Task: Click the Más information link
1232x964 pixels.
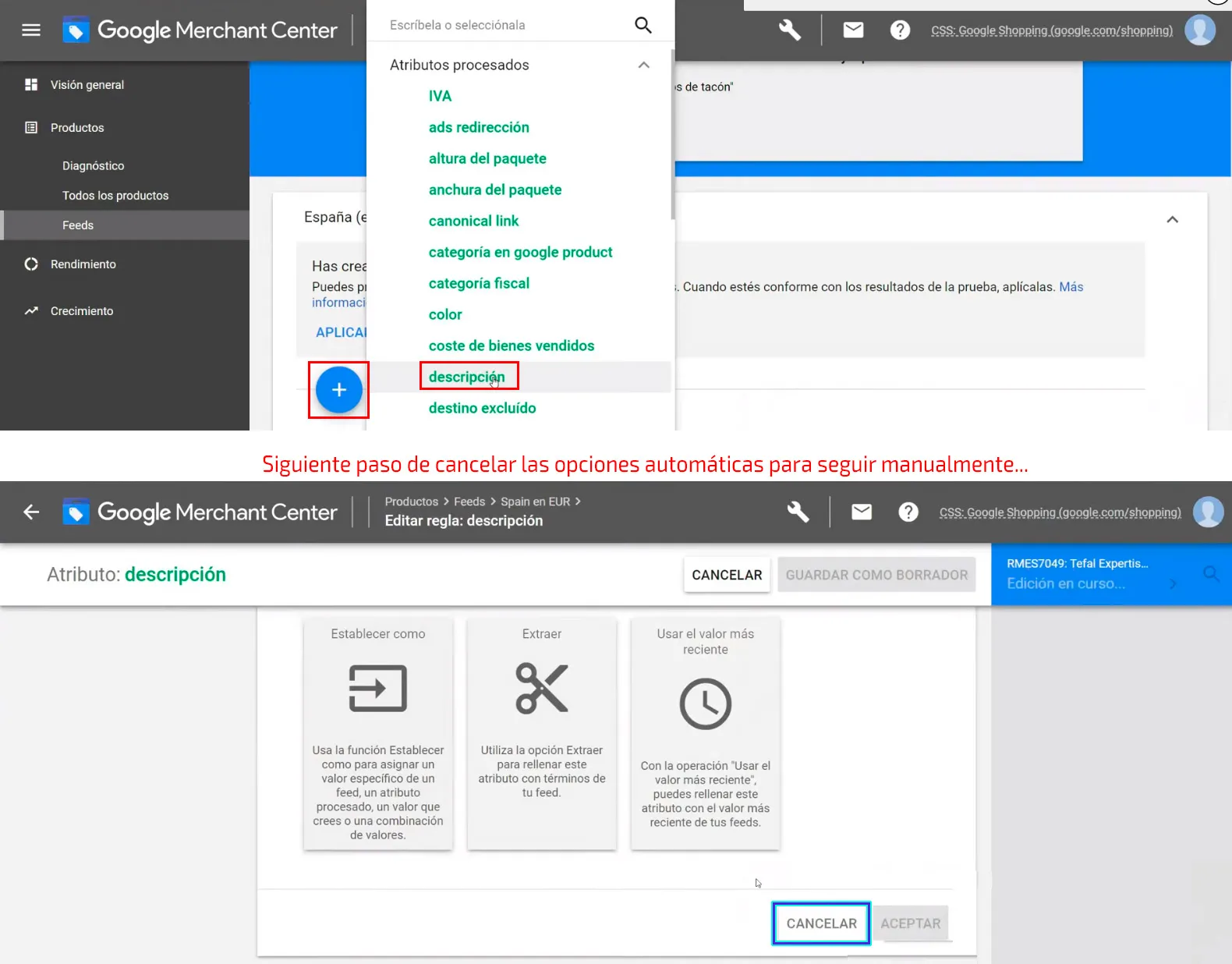Action: [1071, 286]
